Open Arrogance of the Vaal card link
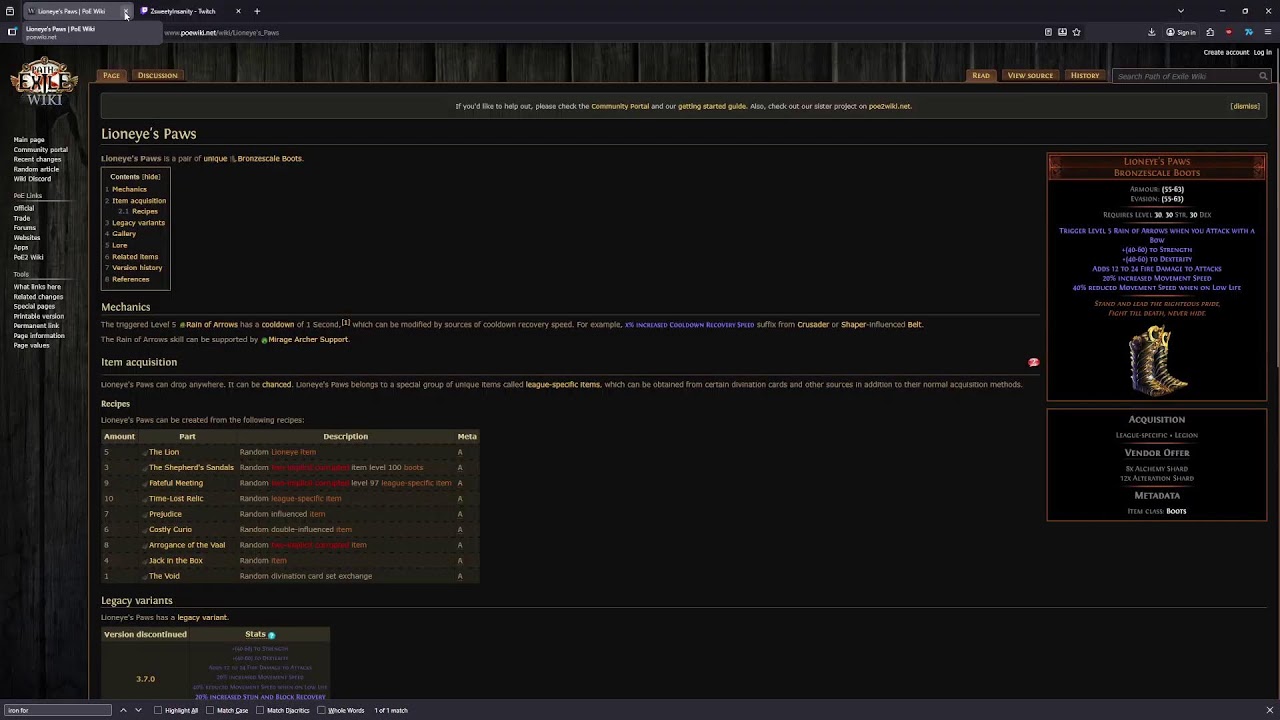 [x=187, y=545]
